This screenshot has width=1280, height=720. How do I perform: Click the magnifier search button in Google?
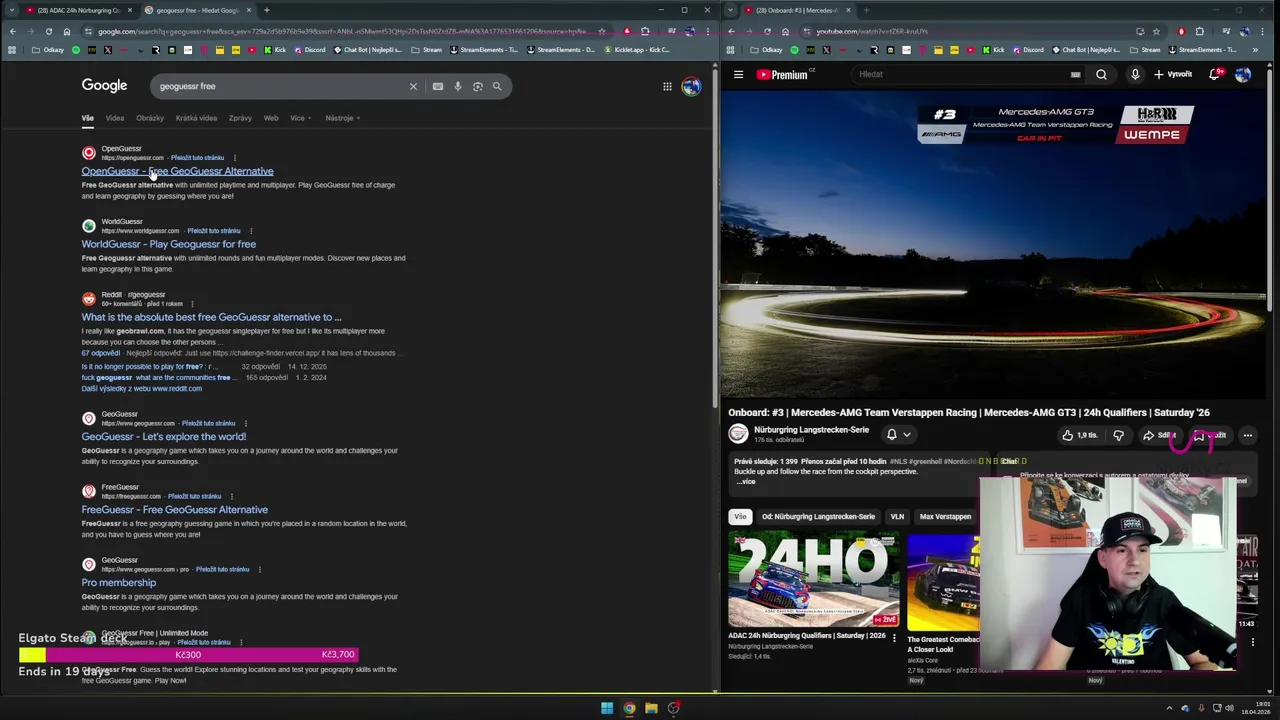[497, 86]
